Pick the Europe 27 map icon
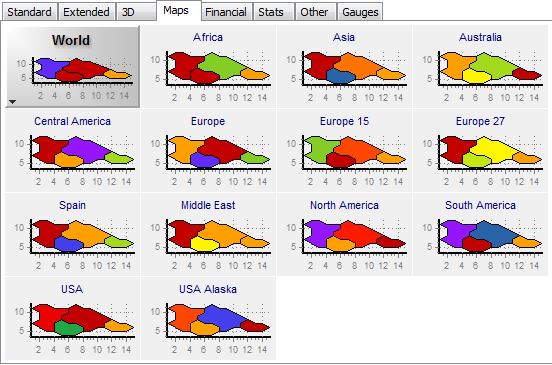The height and width of the screenshot is (365, 552). click(x=480, y=151)
